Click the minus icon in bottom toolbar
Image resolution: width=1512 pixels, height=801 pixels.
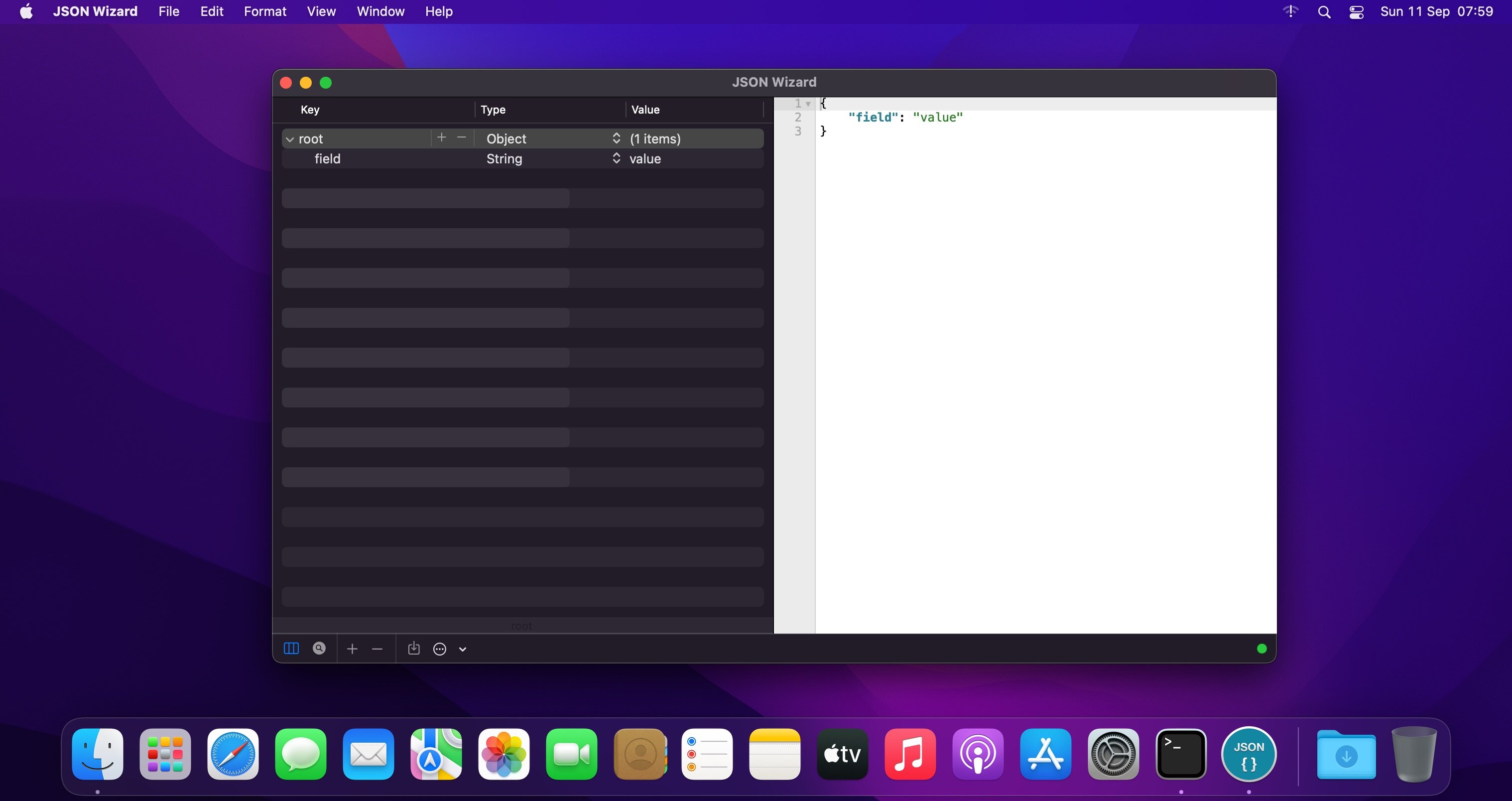click(x=378, y=649)
